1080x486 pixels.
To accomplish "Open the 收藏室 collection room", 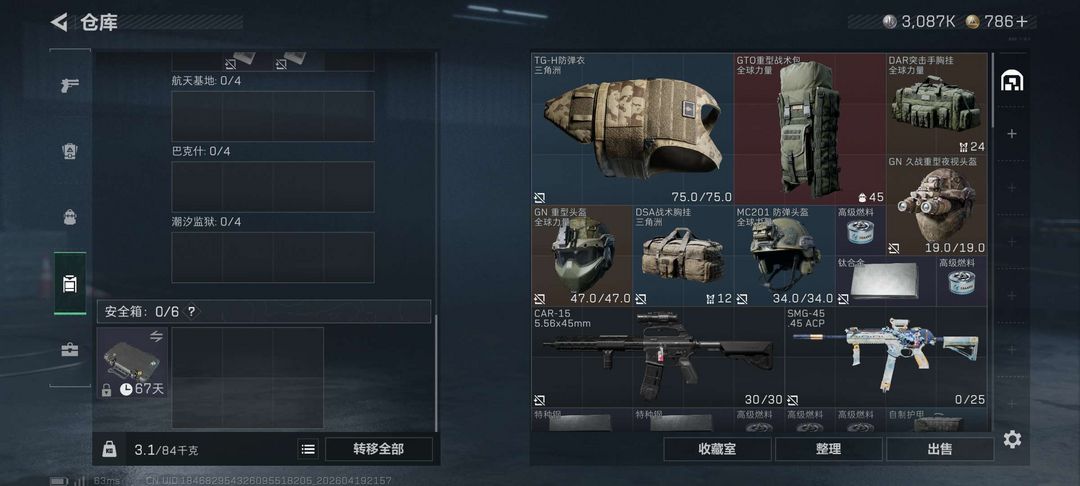I will coord(717,449).
